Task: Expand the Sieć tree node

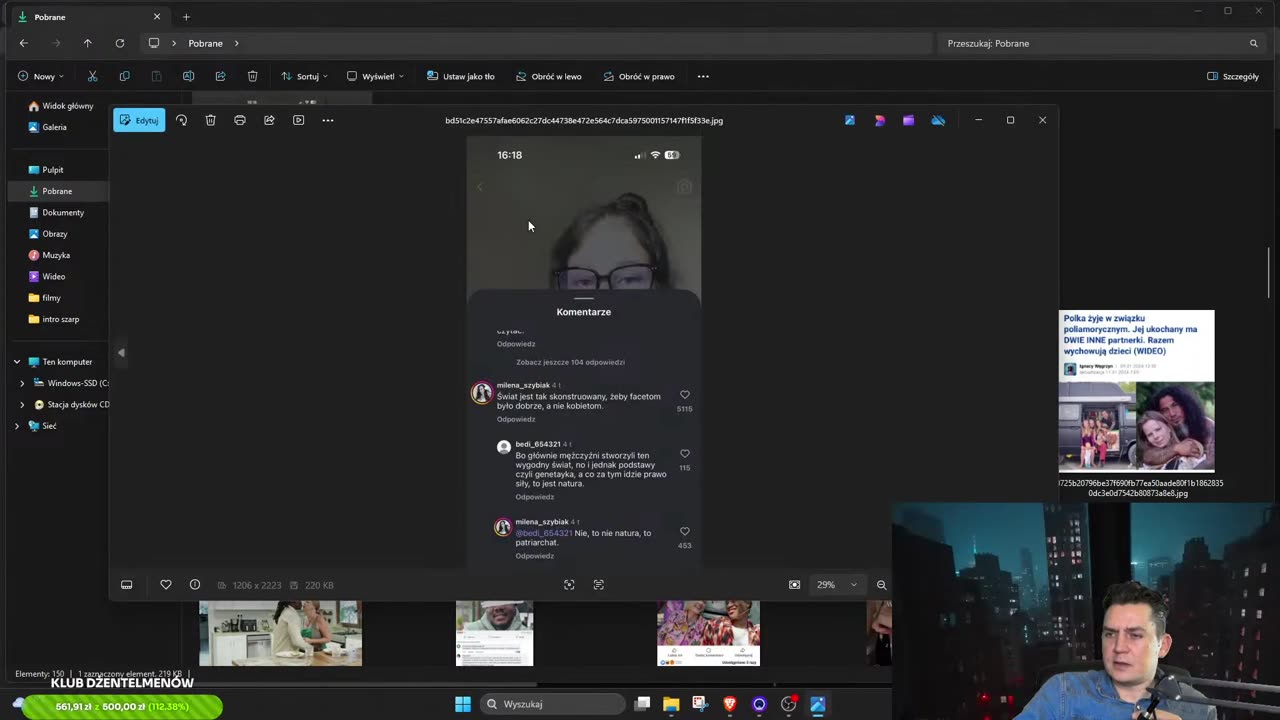Action: (x=17, y=426)
